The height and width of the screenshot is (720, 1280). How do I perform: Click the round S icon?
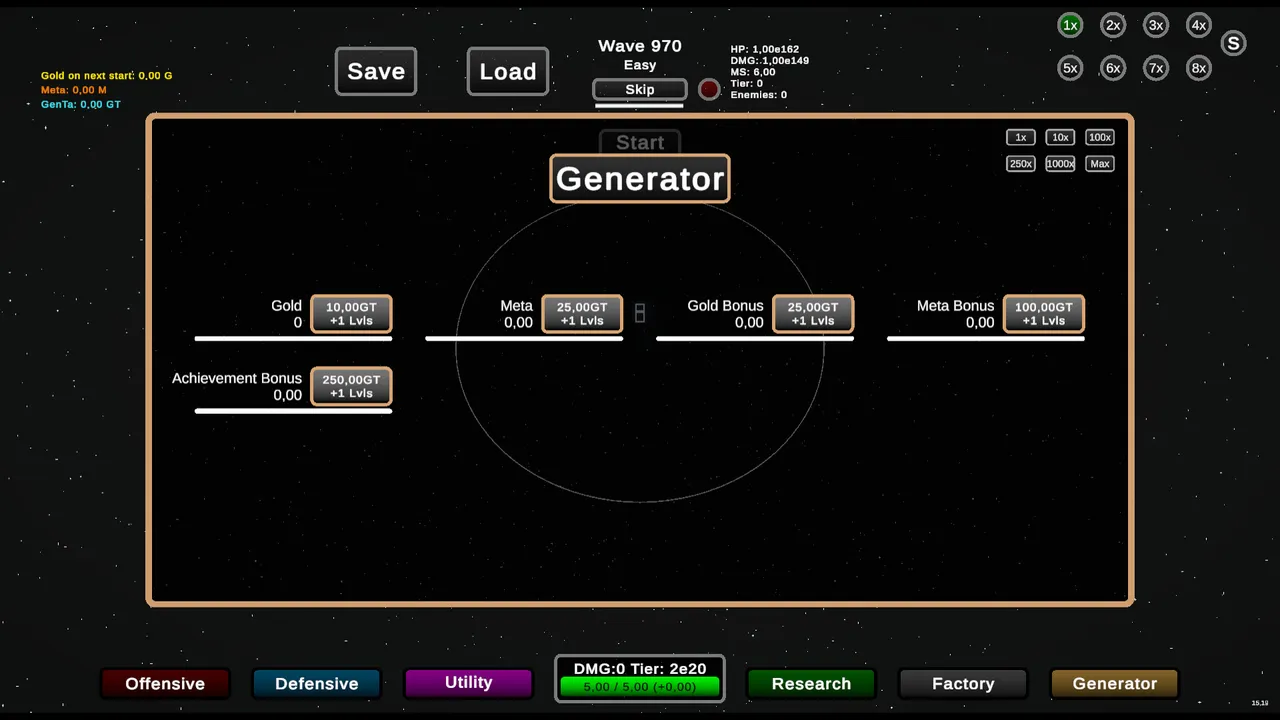tap(1233, 43)
